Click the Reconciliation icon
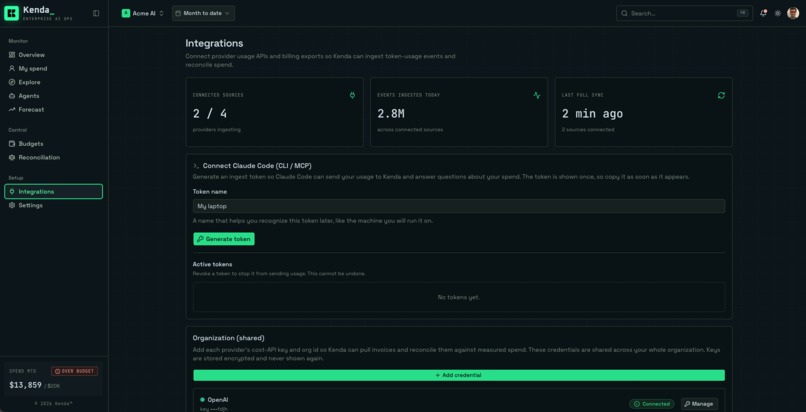 pos(12,158)
